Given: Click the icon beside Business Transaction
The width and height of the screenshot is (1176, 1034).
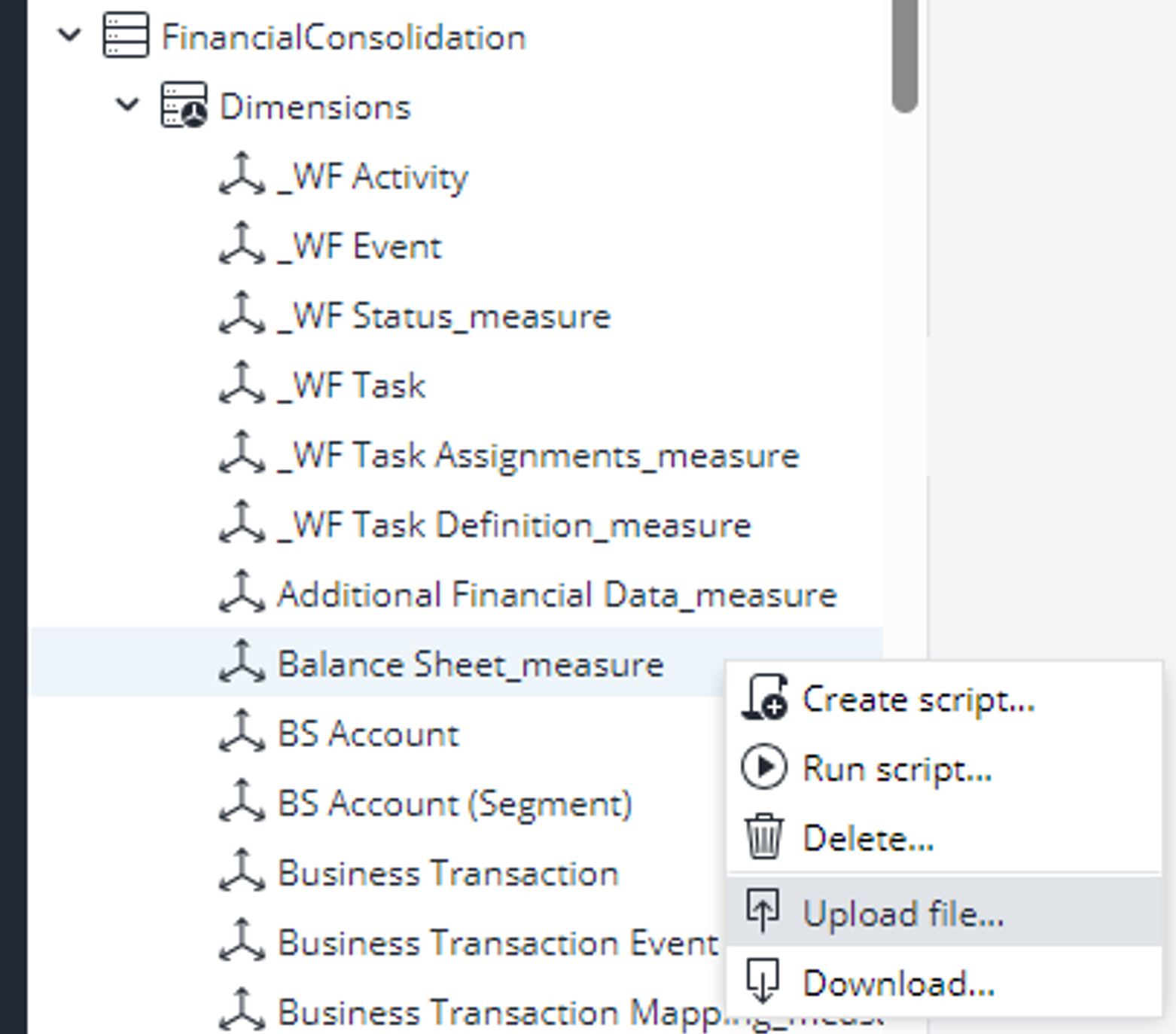Looking at the screenshot, I should click(242, 871).
